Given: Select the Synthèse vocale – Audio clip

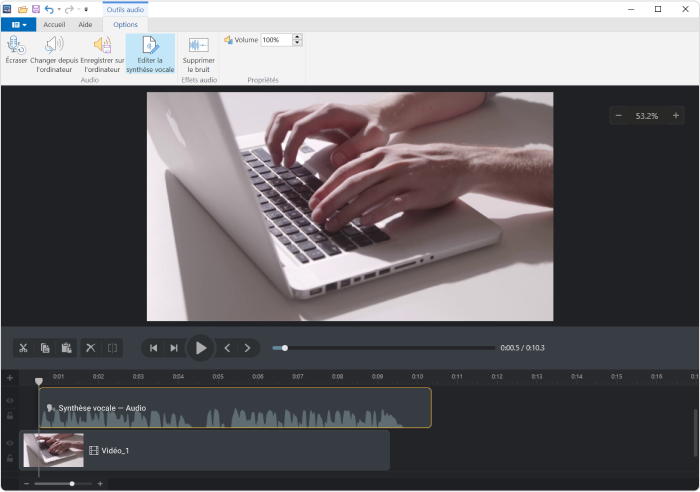Looking at the screenshot, I should coord(235,408).
